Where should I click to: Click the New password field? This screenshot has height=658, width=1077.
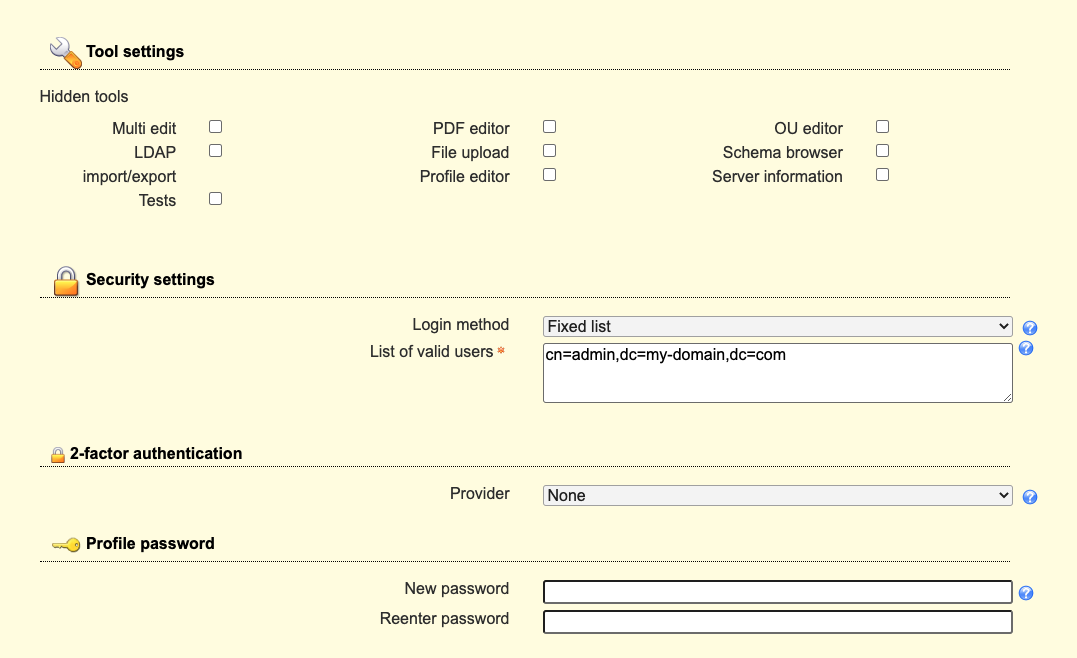[x=777, y=591]
